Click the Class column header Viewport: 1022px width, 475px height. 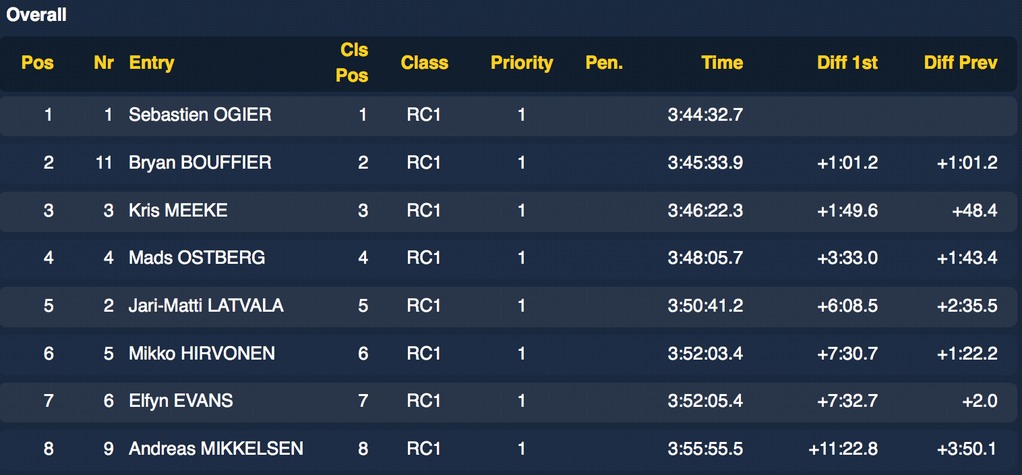[424, 63]
